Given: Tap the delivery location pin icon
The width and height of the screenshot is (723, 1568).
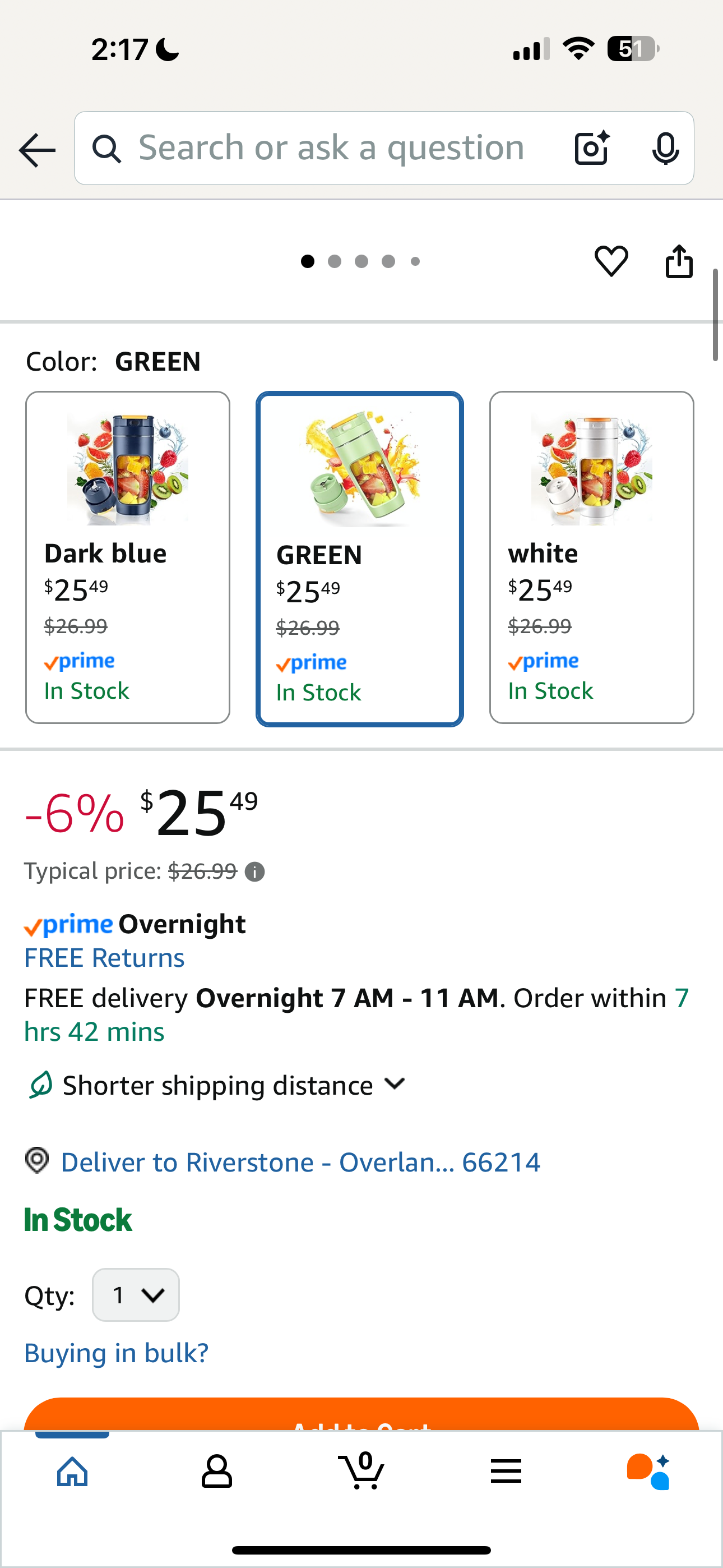Looking at the screenshot, I should pos(37,1160).
